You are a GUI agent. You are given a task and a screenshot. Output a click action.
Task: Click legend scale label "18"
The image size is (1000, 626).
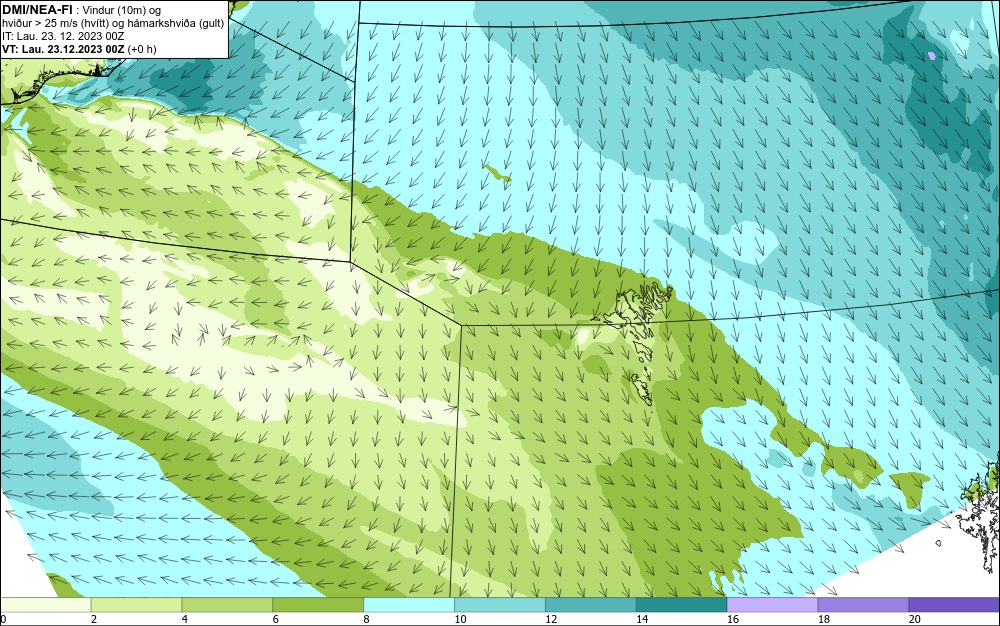pos(823,619)
